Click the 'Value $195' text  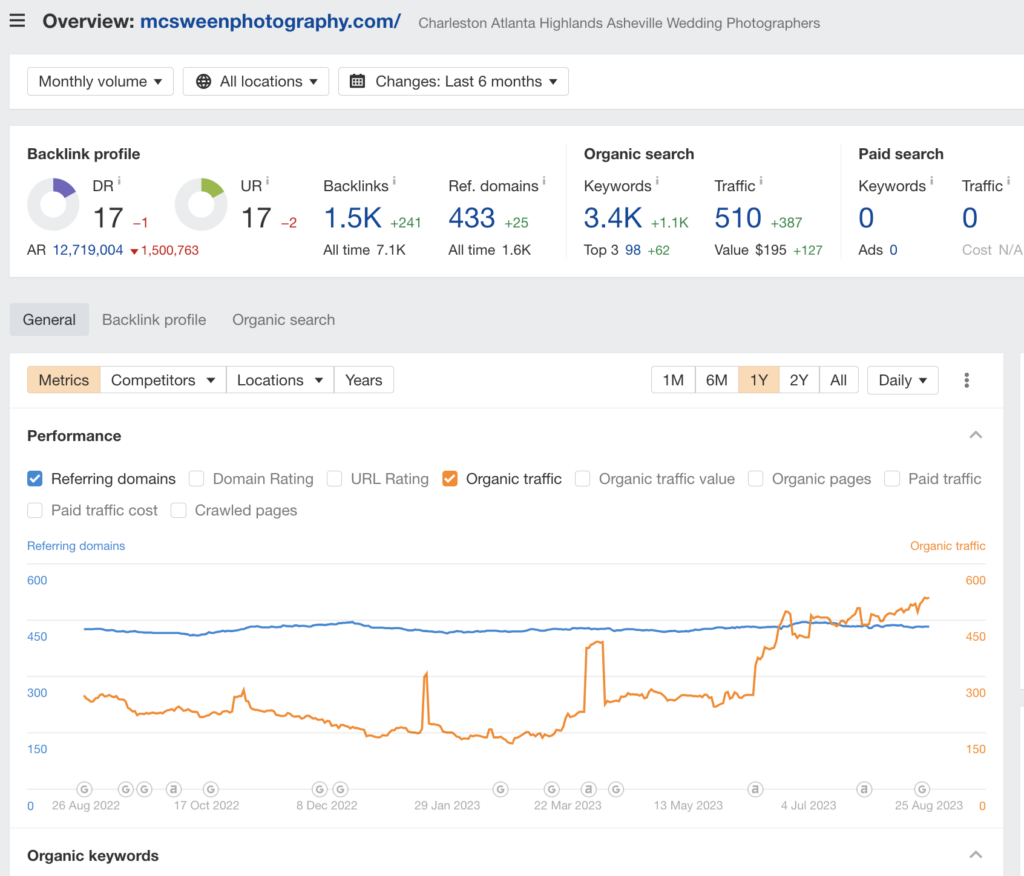pos(750,250)
